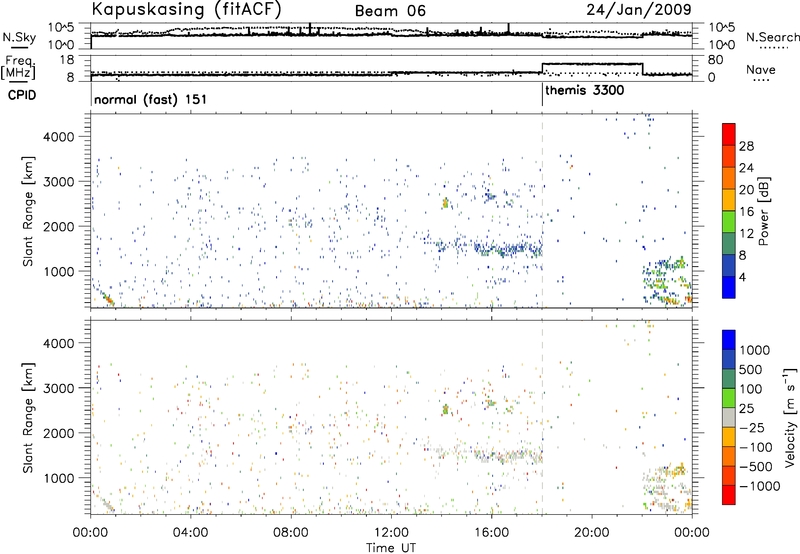Screen dimensions: 800x554
Task: Pick the teal 8–12 dB power swatch
Action: coord(729,243)
